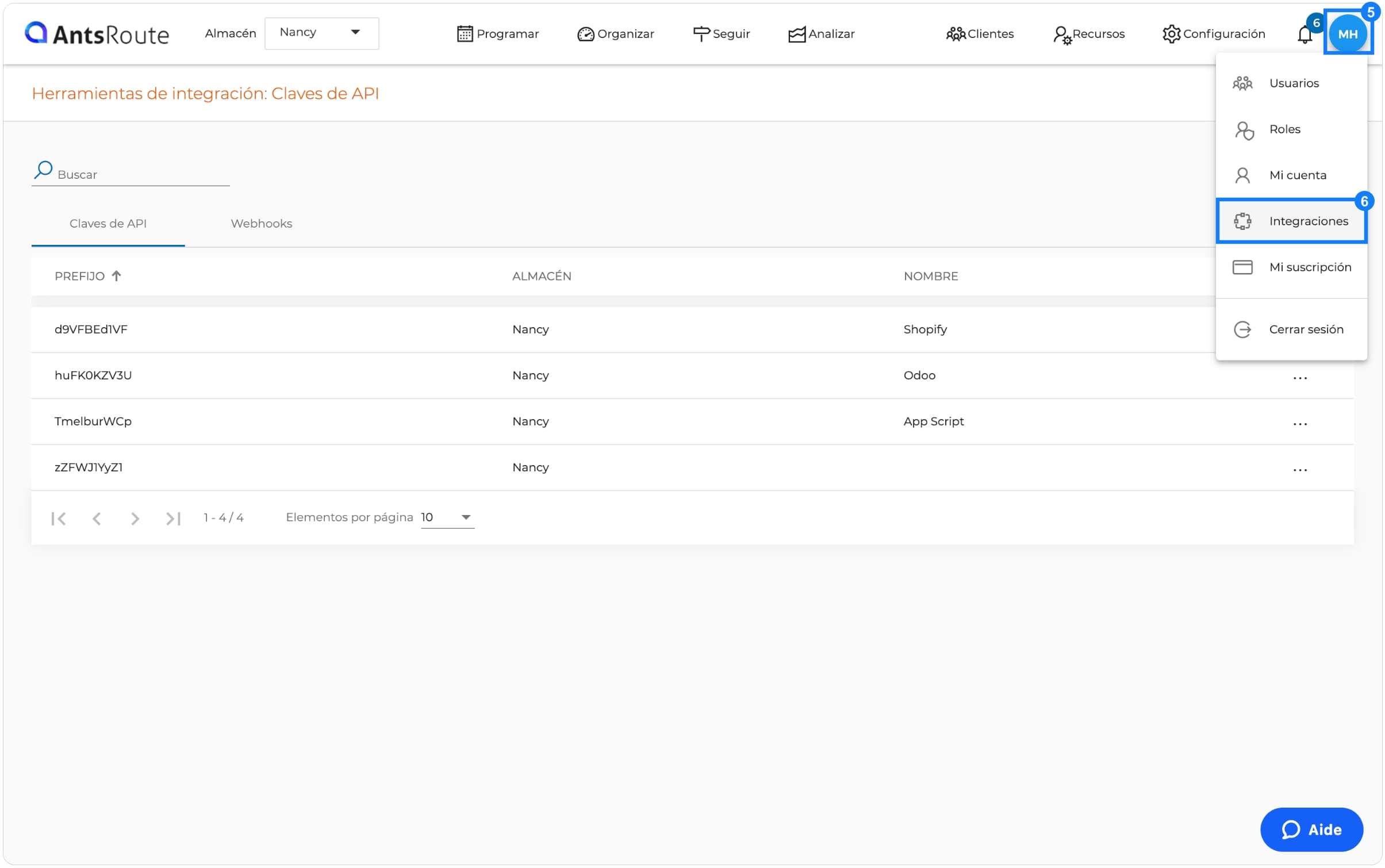Go to the previous page
This screenshot has height=868, width=1385.
click(97, 518)
